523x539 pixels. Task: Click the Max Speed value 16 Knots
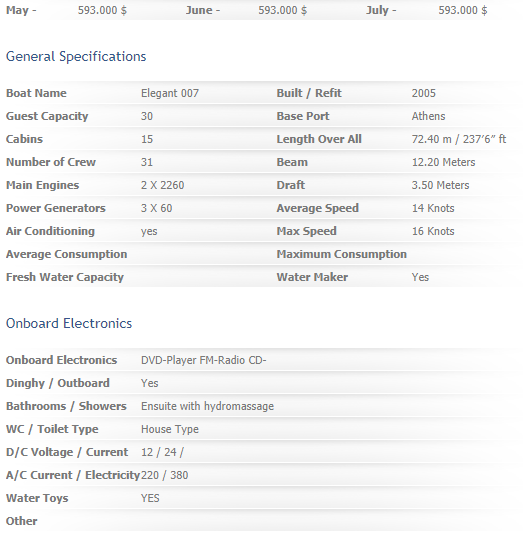pyautogui.click(x=433, y=231)
